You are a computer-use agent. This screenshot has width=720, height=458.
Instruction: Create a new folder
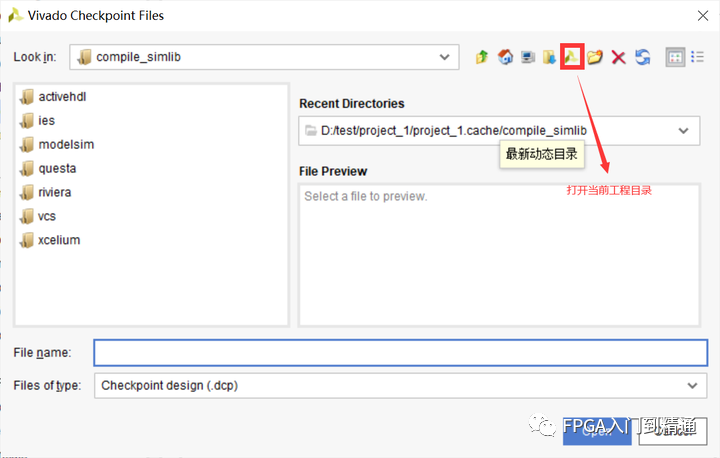coord(595,57)
